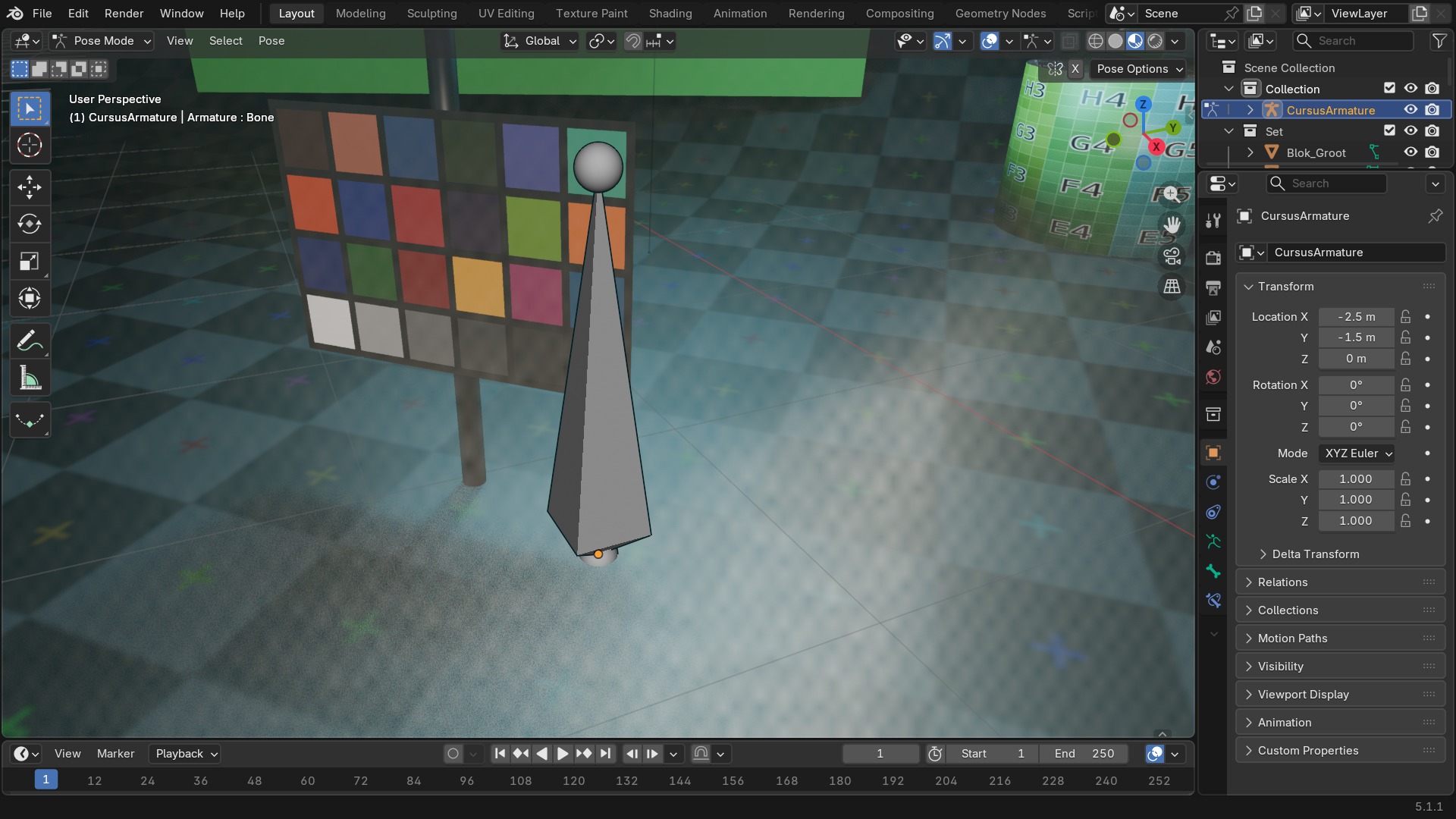The width and height of the screenshot is (1456, 819).
Task: Toggle Location X lock icon
Action: (1406, 317)
